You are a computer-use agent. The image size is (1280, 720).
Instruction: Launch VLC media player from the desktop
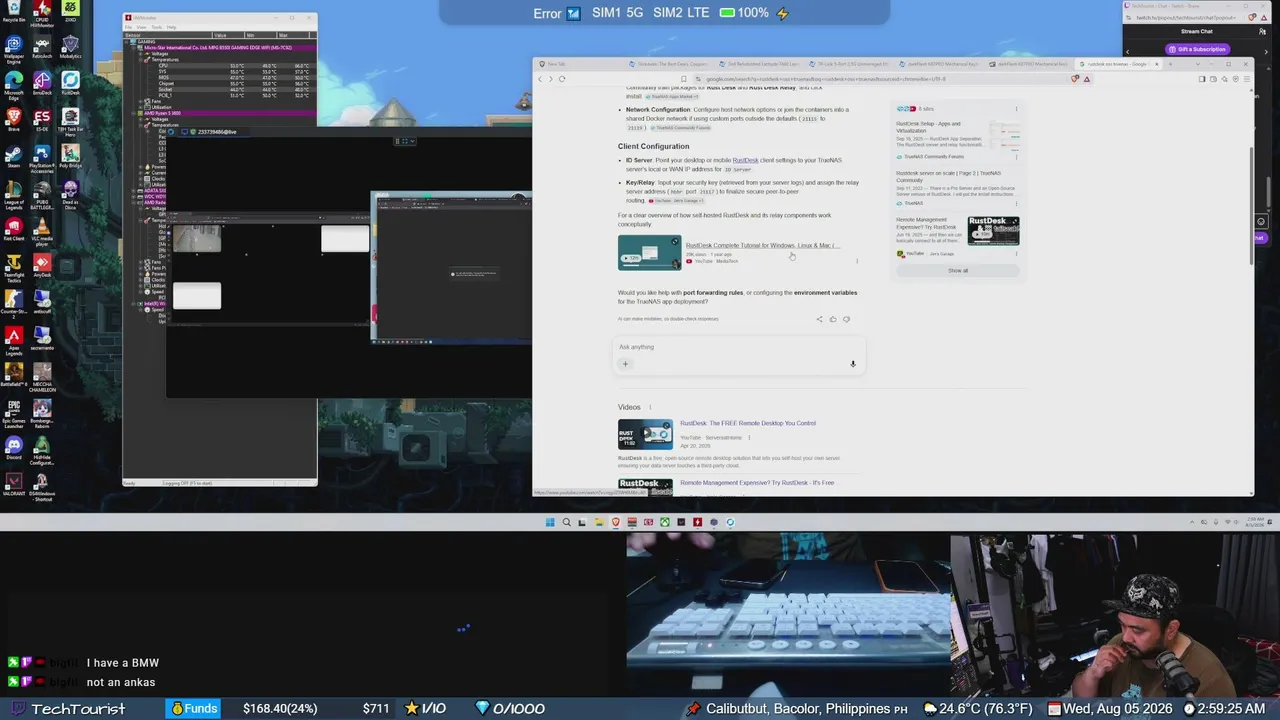(x=42, y=233)
